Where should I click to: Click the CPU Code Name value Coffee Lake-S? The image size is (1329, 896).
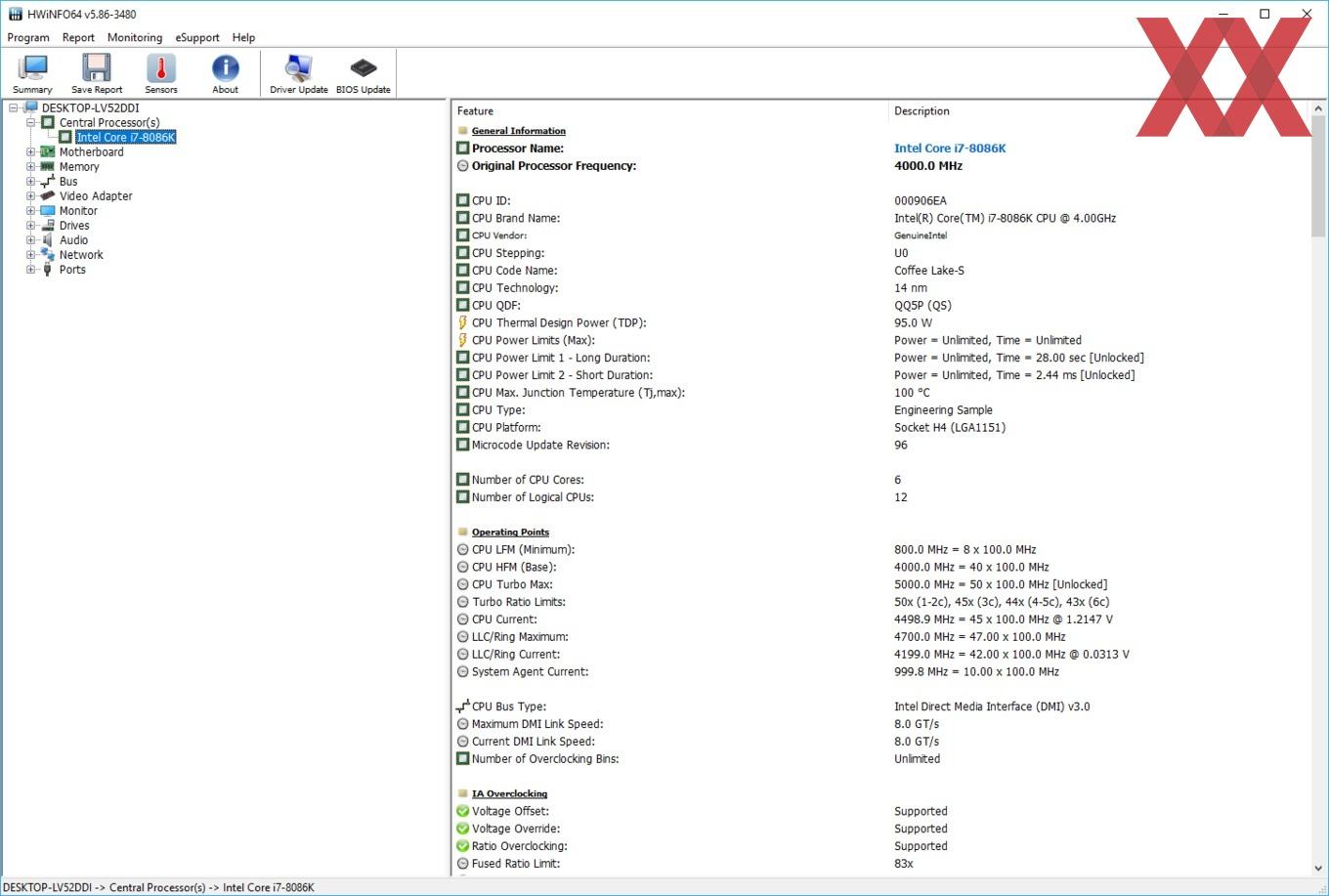pyautogui.click(x=928, y=271)
